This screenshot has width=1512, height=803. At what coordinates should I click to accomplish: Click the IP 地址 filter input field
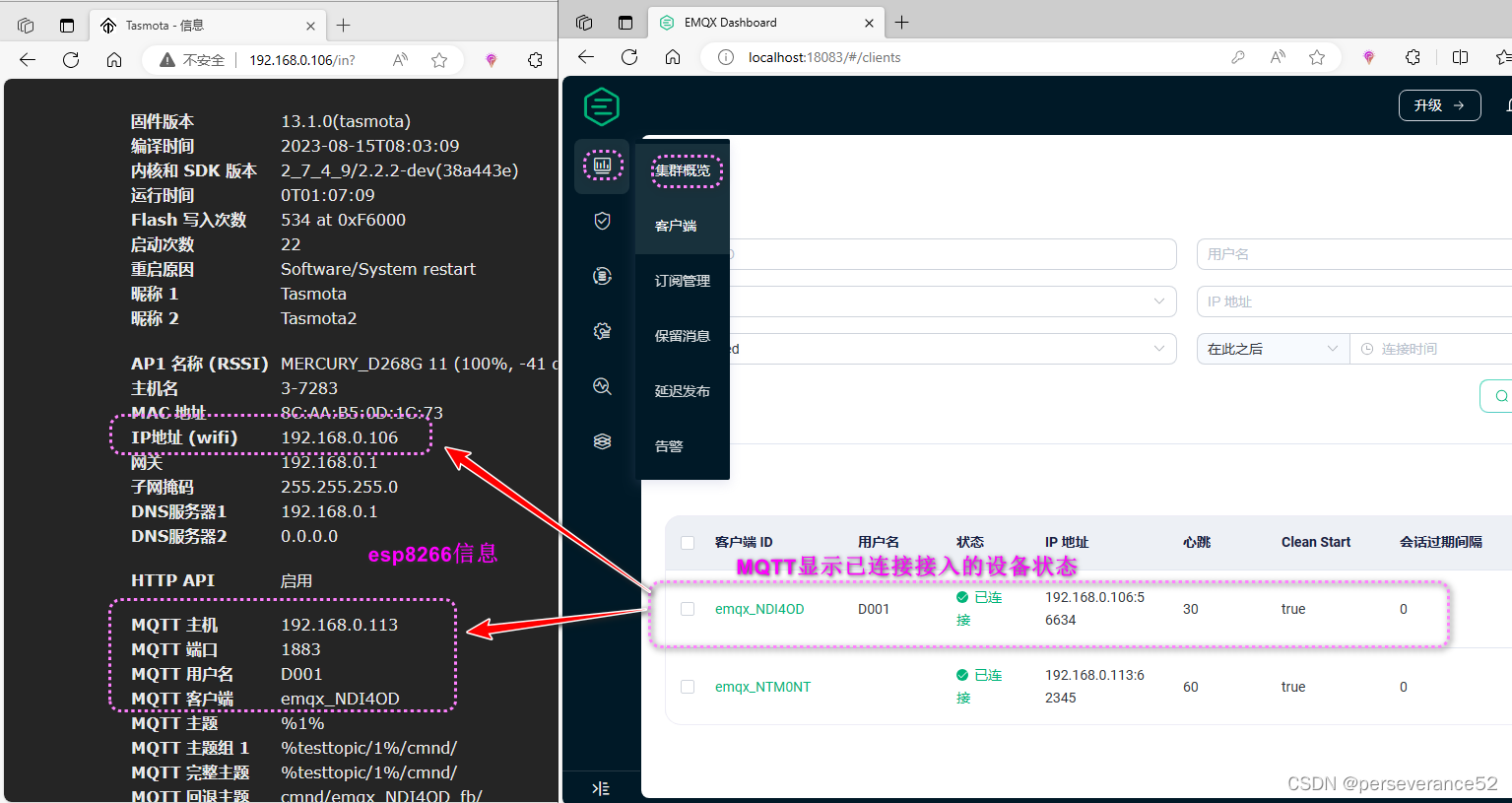1354,301
